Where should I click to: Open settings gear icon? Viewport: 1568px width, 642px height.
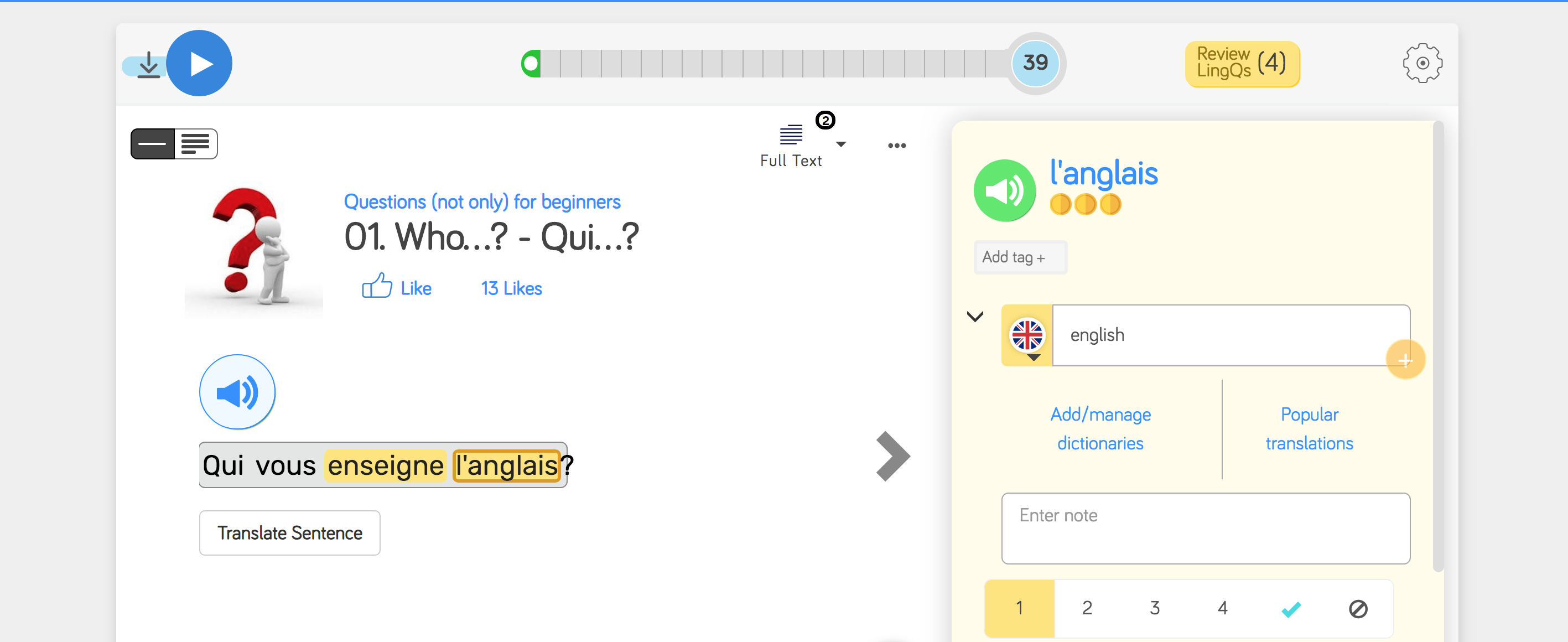[1422, 63]
